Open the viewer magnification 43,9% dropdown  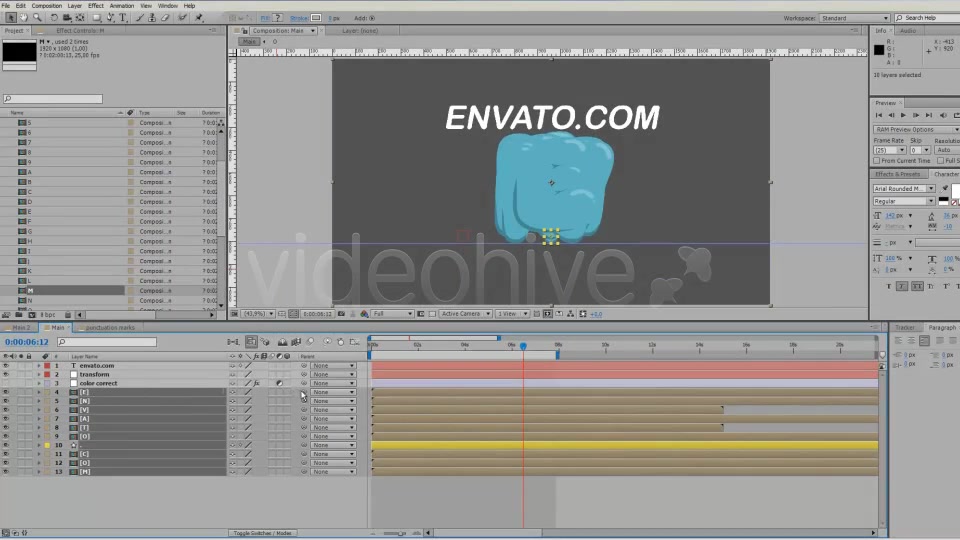click(258, 314)
